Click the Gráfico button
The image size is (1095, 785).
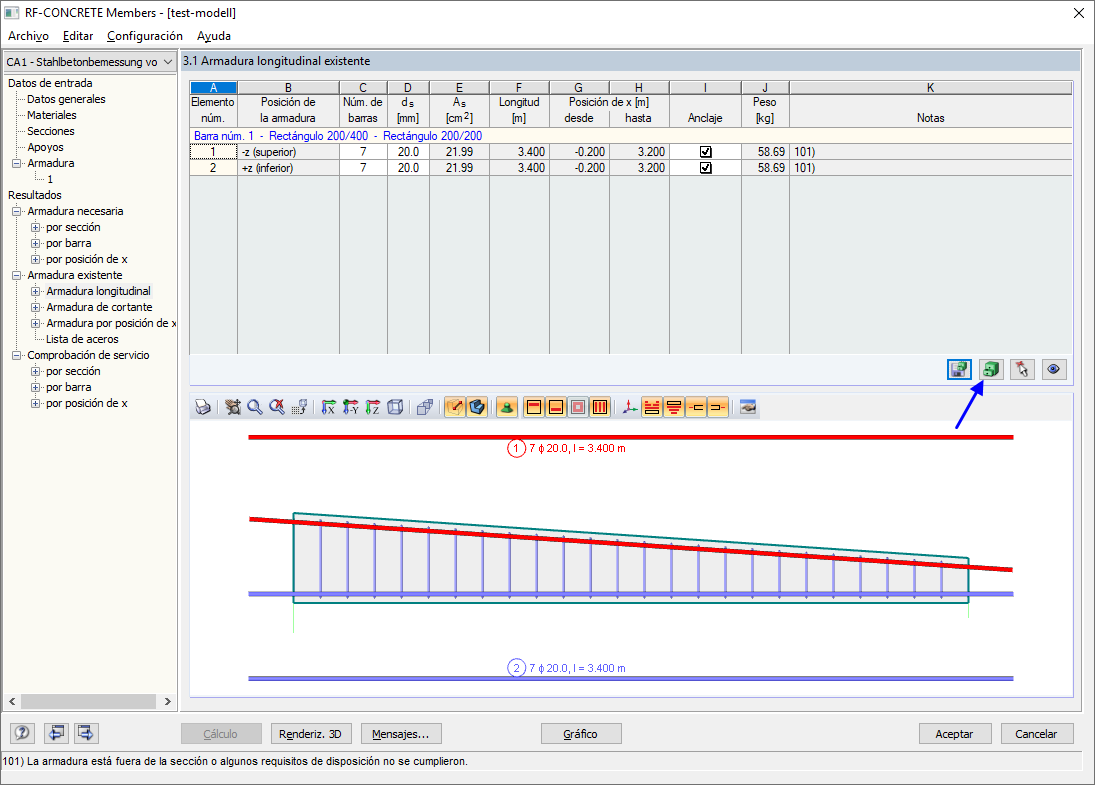(581, 734)
